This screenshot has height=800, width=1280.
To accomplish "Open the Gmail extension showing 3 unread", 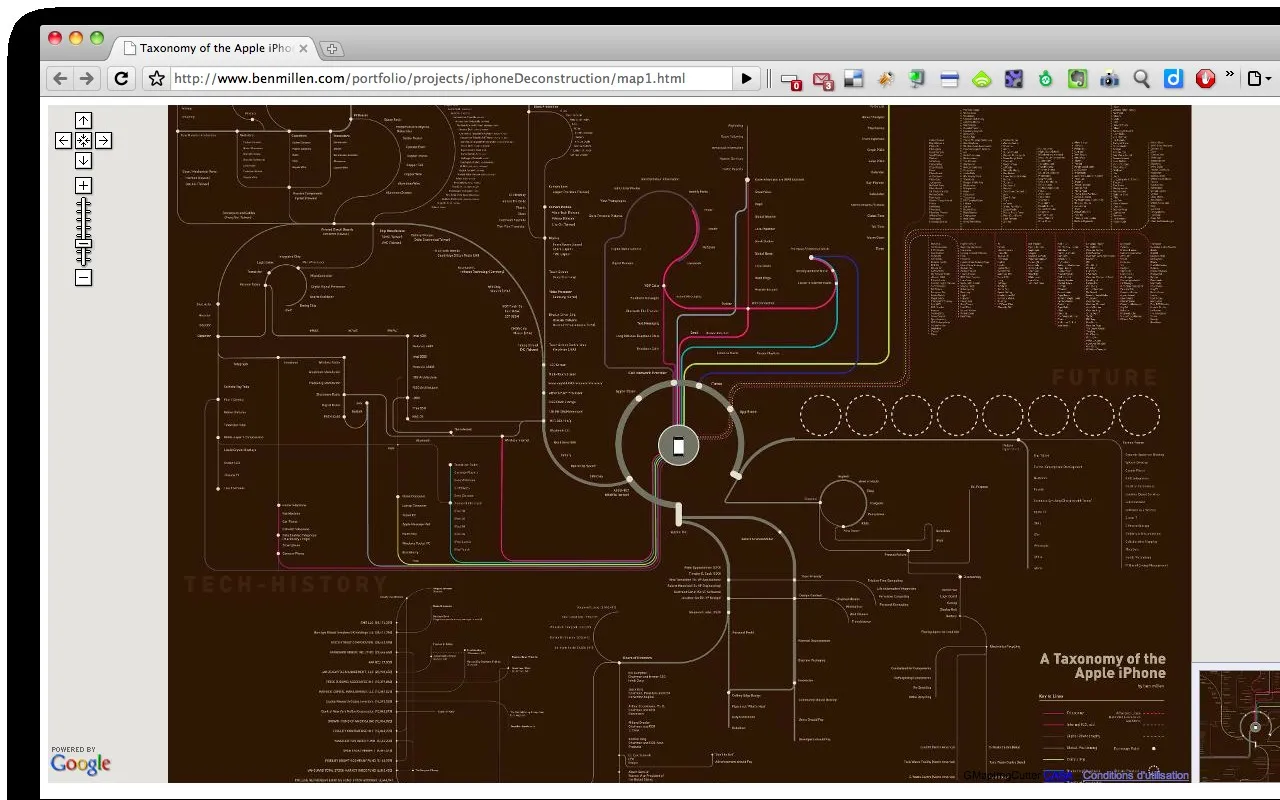I will (822, 79).
